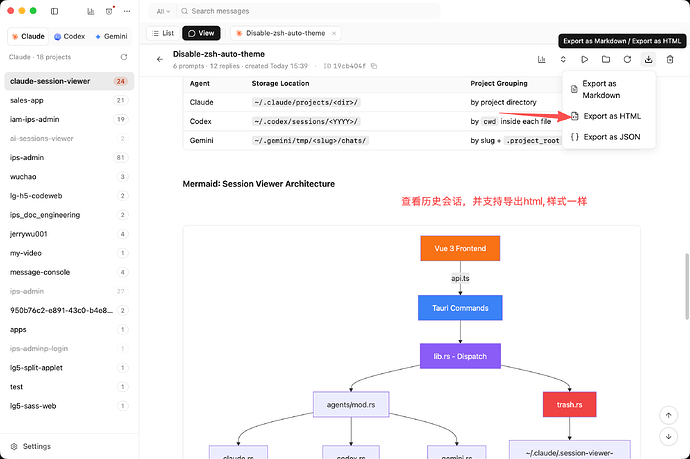This screenshot has width=690, height=459.
Task: Open Settings at the sidebar bottom
Action: click(31, 446)
